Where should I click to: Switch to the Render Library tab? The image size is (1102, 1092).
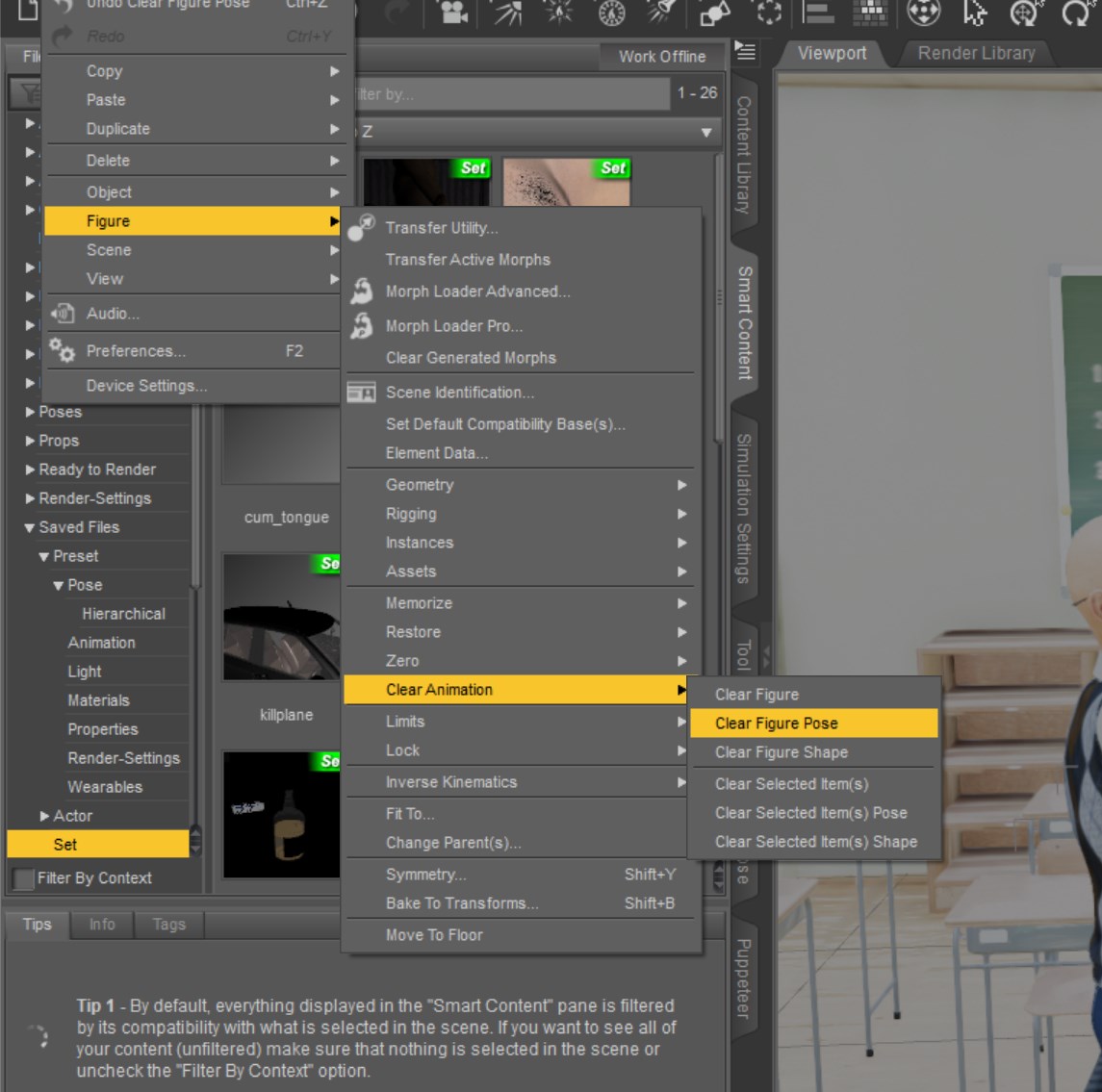tap(976, 54)
